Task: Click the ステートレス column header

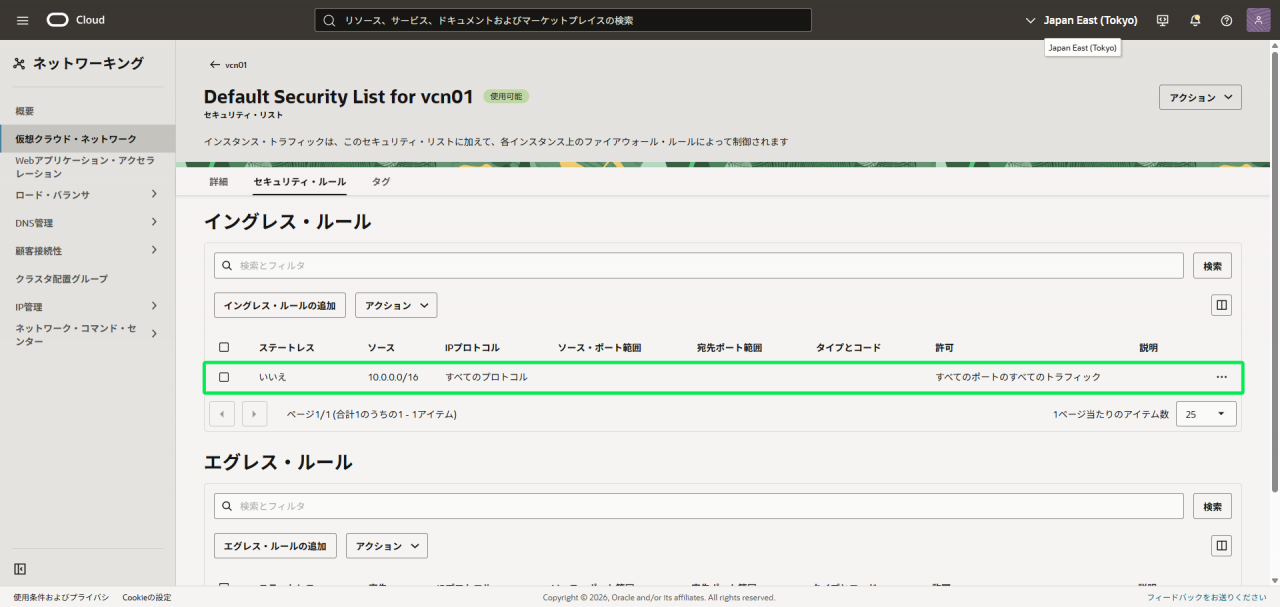Action: point(286,347)
